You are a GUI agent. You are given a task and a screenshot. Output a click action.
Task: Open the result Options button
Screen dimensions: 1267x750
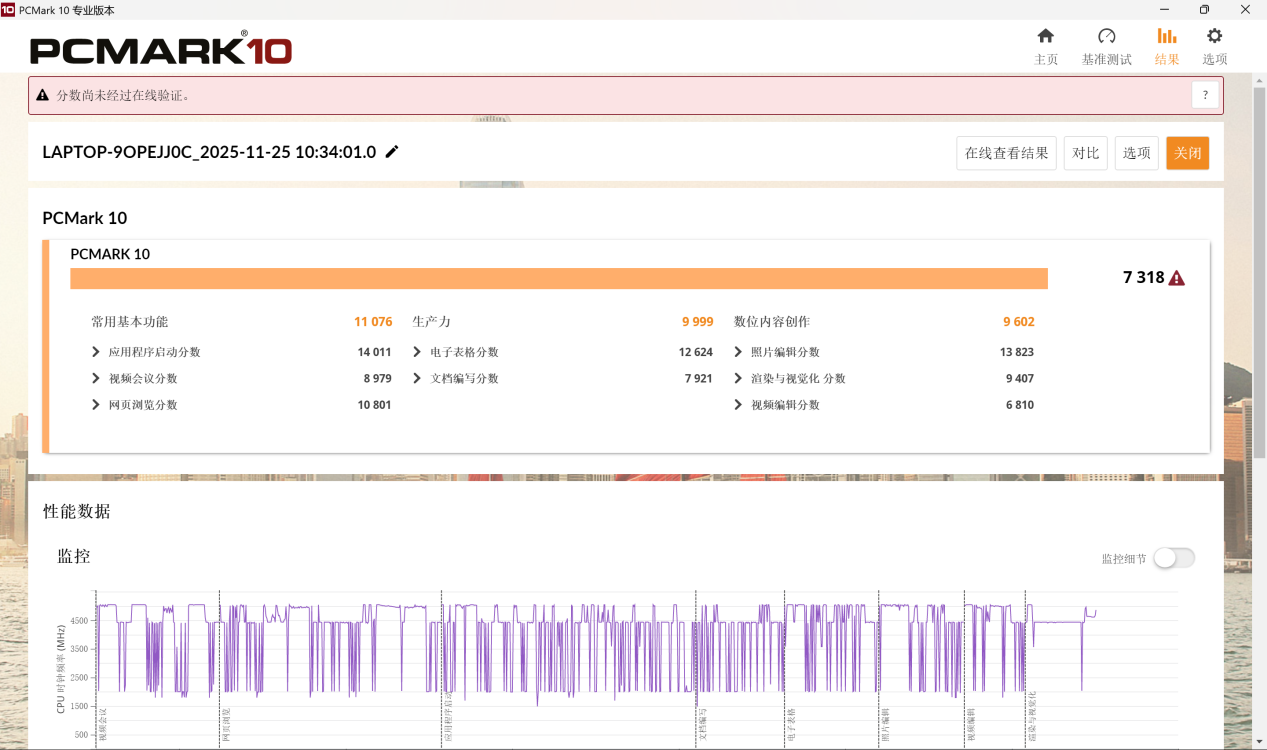pos(1136,153)
